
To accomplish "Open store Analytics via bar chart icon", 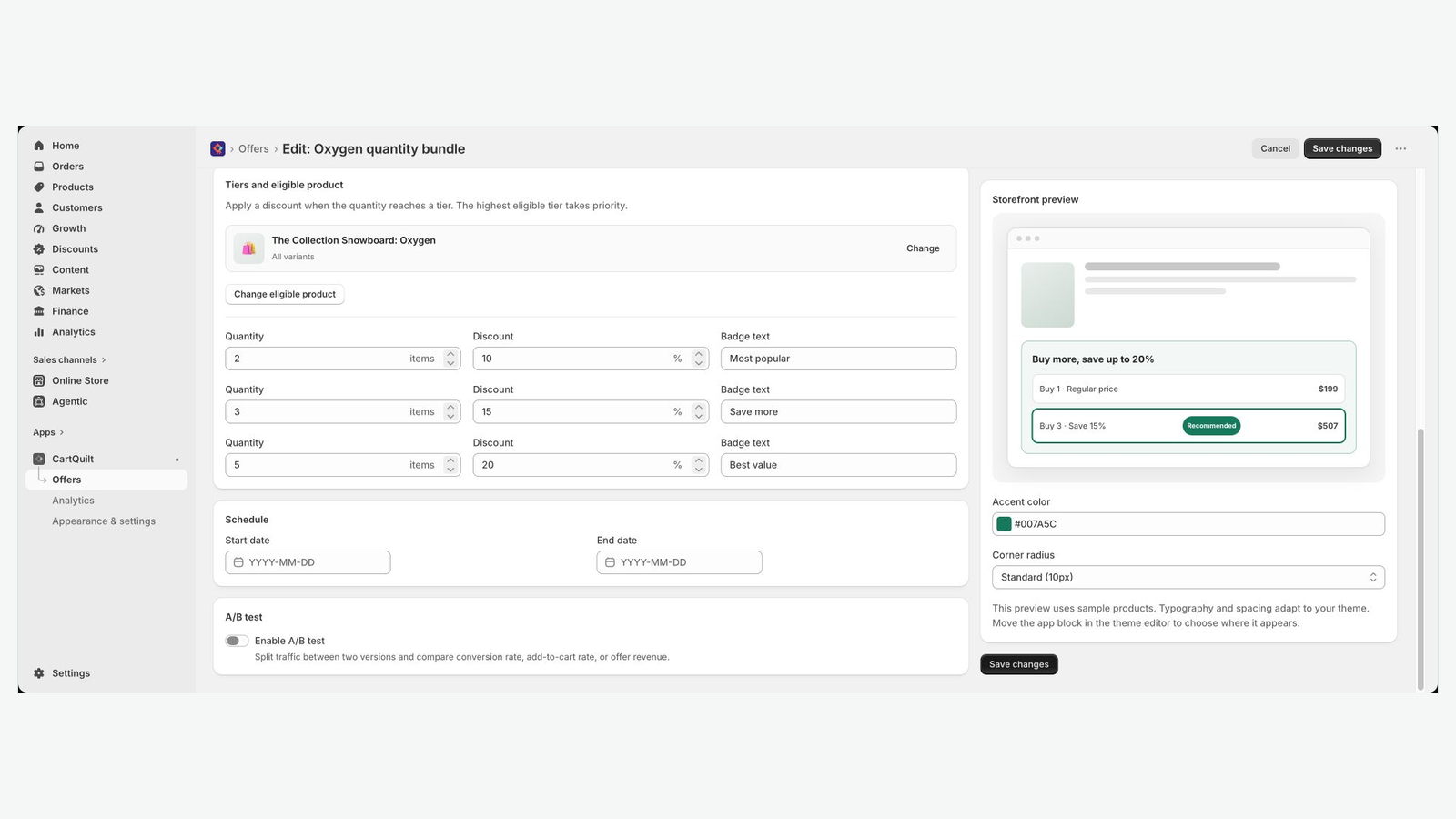I will [39, 332].
